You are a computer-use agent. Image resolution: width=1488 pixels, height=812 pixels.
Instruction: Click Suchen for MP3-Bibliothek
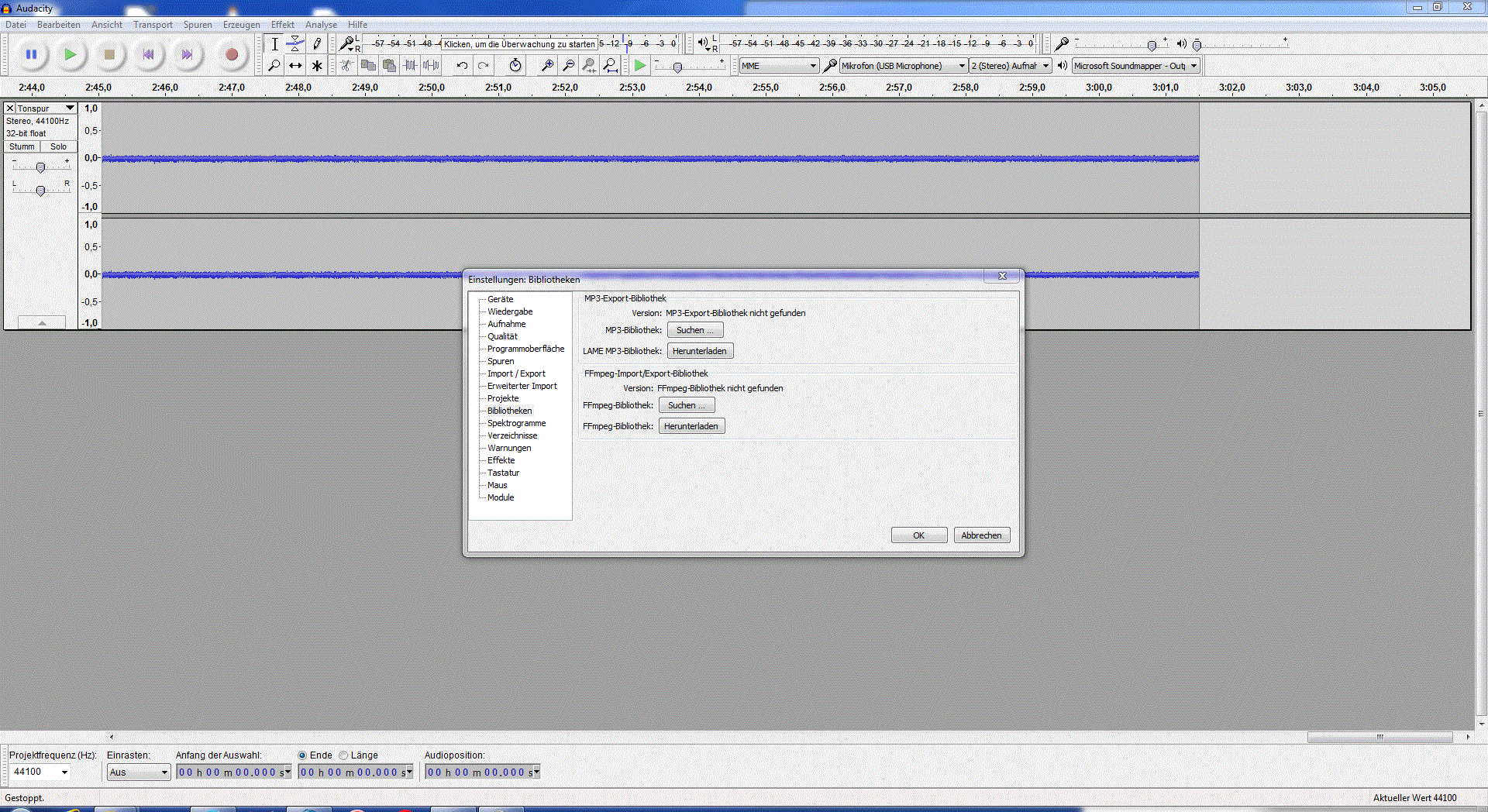[695, 330]
